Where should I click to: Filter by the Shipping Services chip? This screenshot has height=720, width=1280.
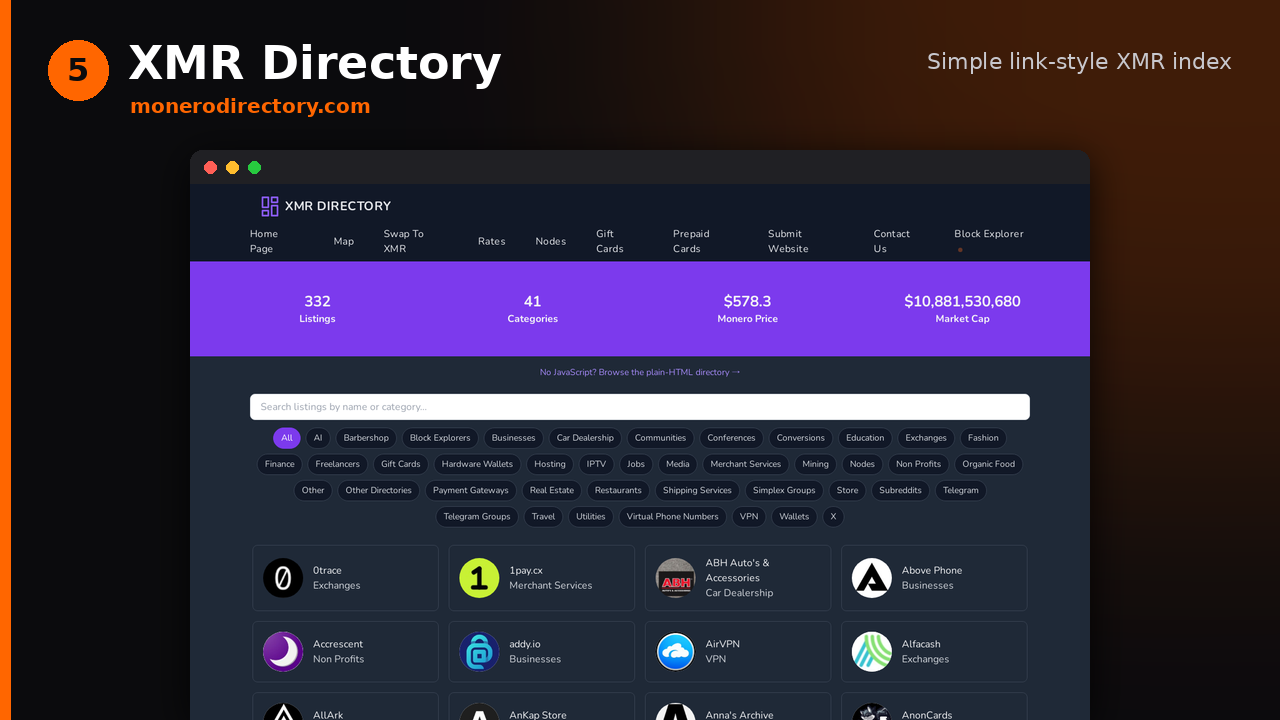point(697,491)
